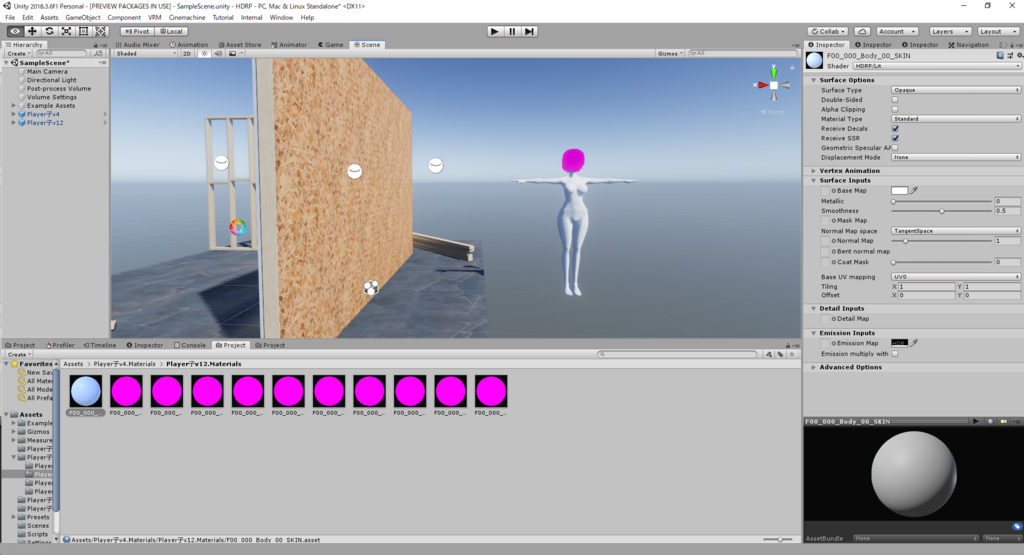The width and height of the screenshot is (1024, 555).
Task: Uncheck Receive Decals
Action: click(895, 129)
